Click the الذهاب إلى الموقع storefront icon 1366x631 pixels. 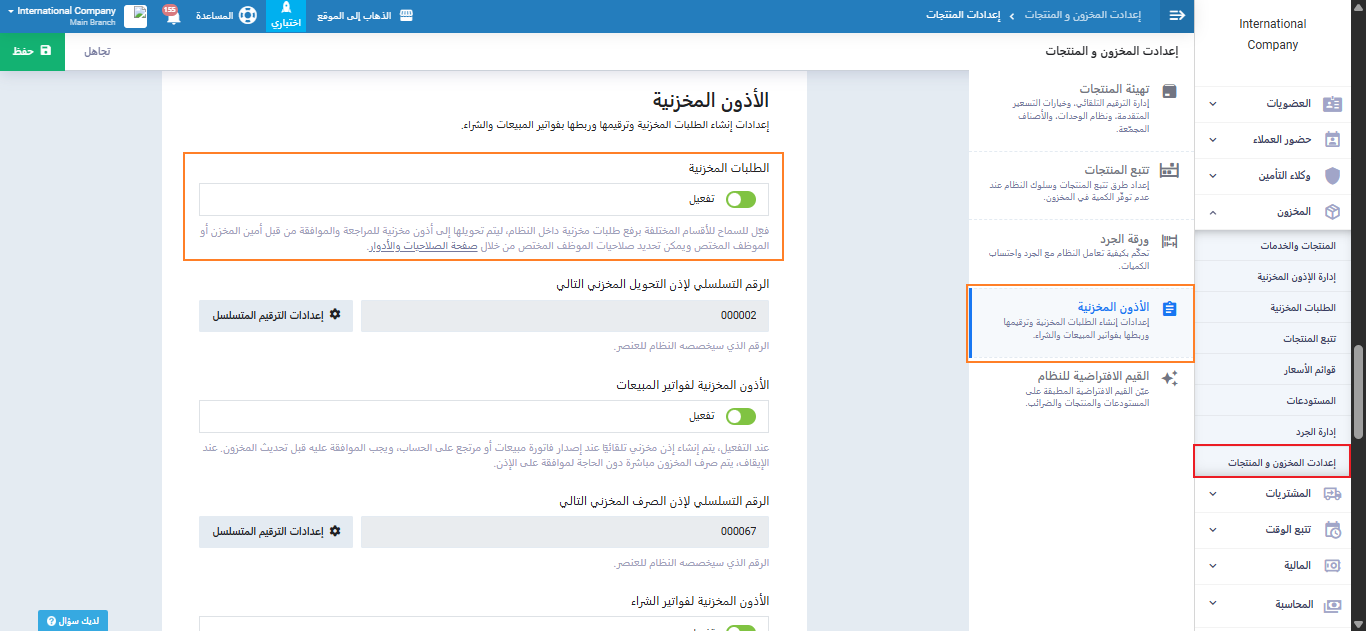coord(406,16)
